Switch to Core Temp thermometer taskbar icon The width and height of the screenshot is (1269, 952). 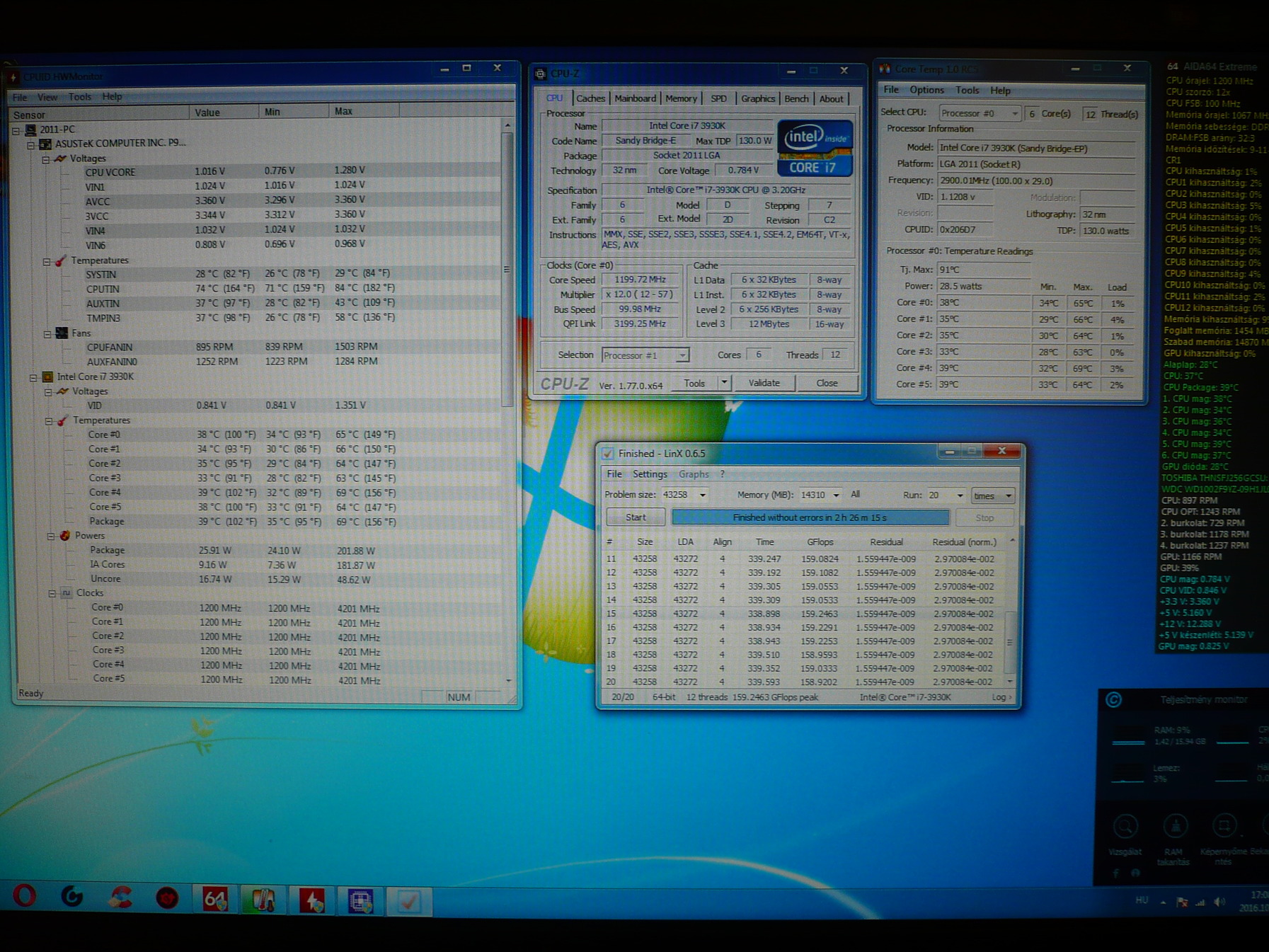pos(263,900)
